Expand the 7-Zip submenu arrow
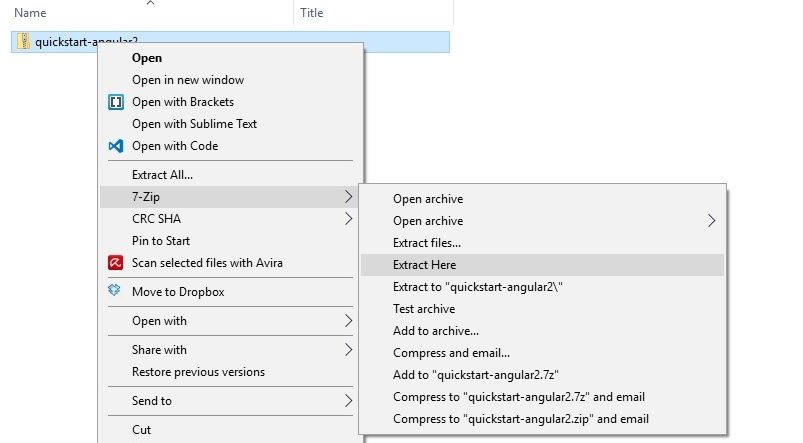Image resolution: width=803 pixels, height=443 pixels. (x=348, y=197)
